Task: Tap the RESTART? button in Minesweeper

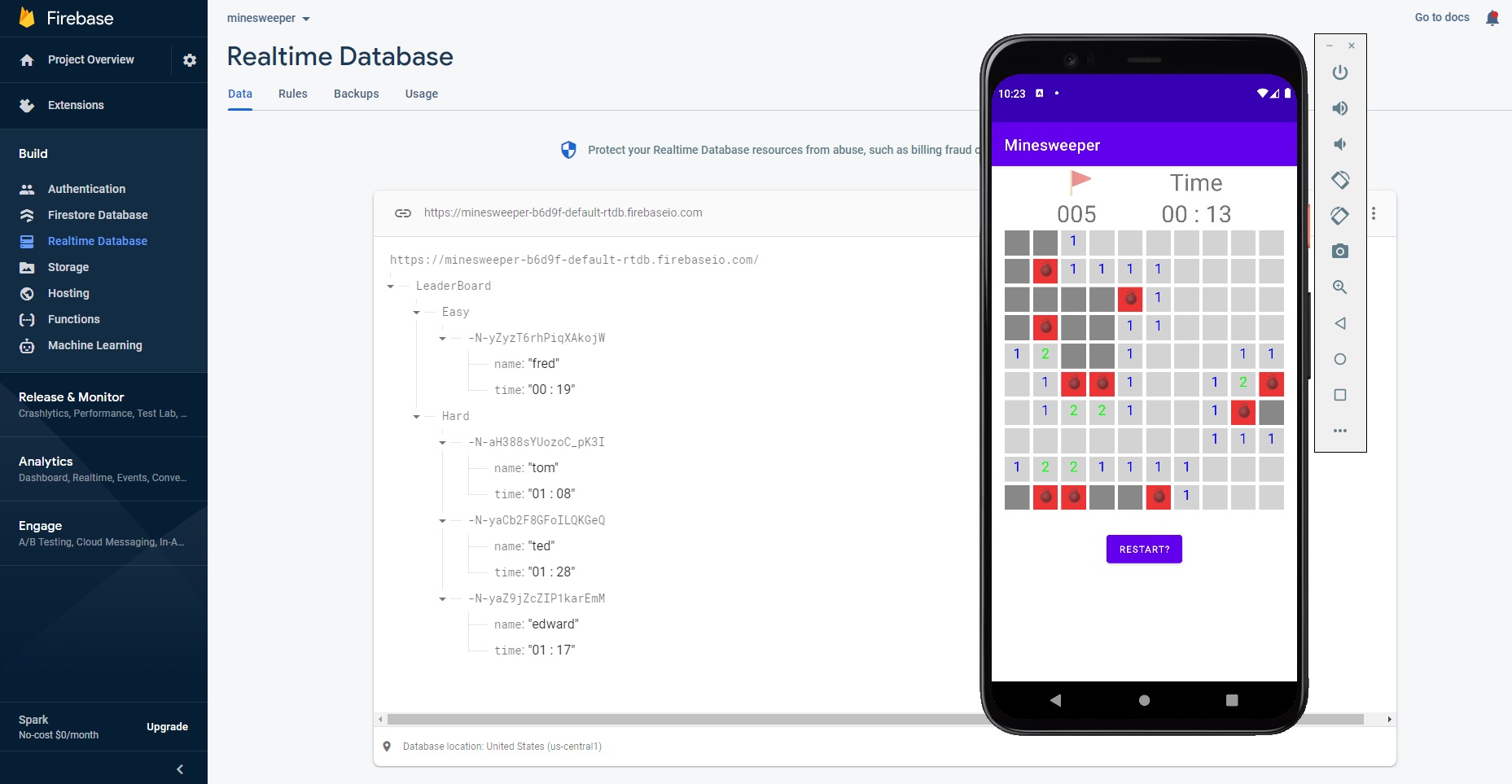Action: 1144,550
